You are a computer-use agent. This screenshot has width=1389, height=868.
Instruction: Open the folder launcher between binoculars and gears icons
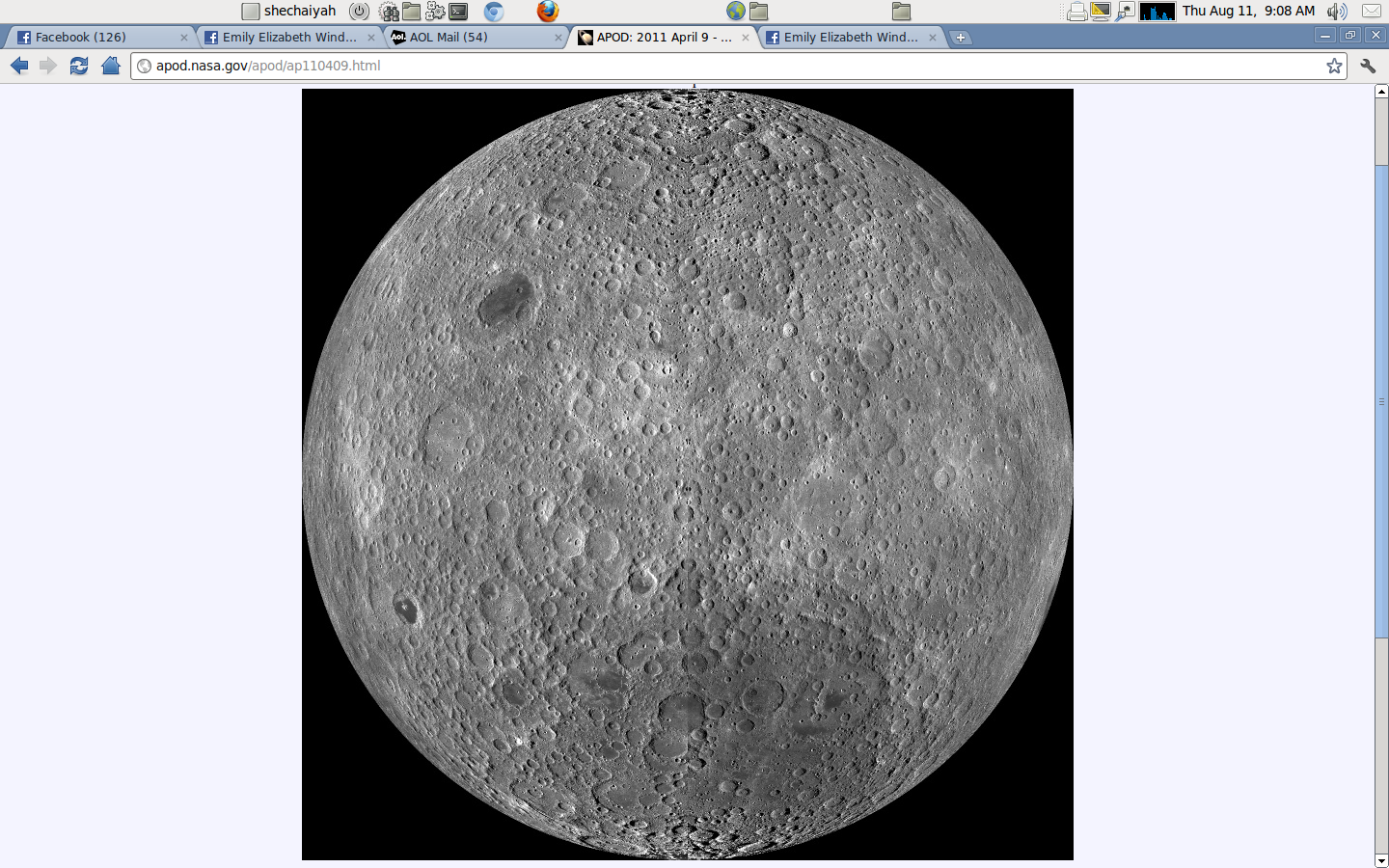coord(412,12)
